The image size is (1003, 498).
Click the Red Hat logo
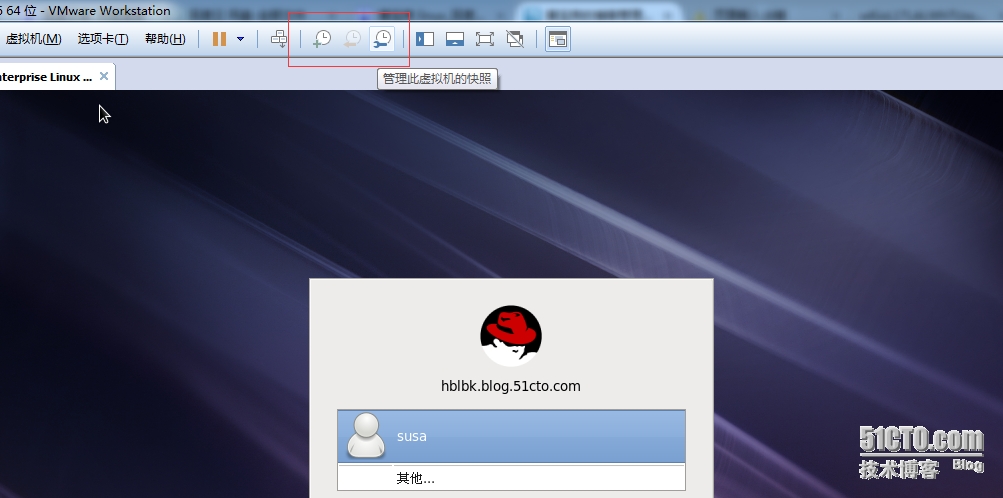(x=511, y=336)
